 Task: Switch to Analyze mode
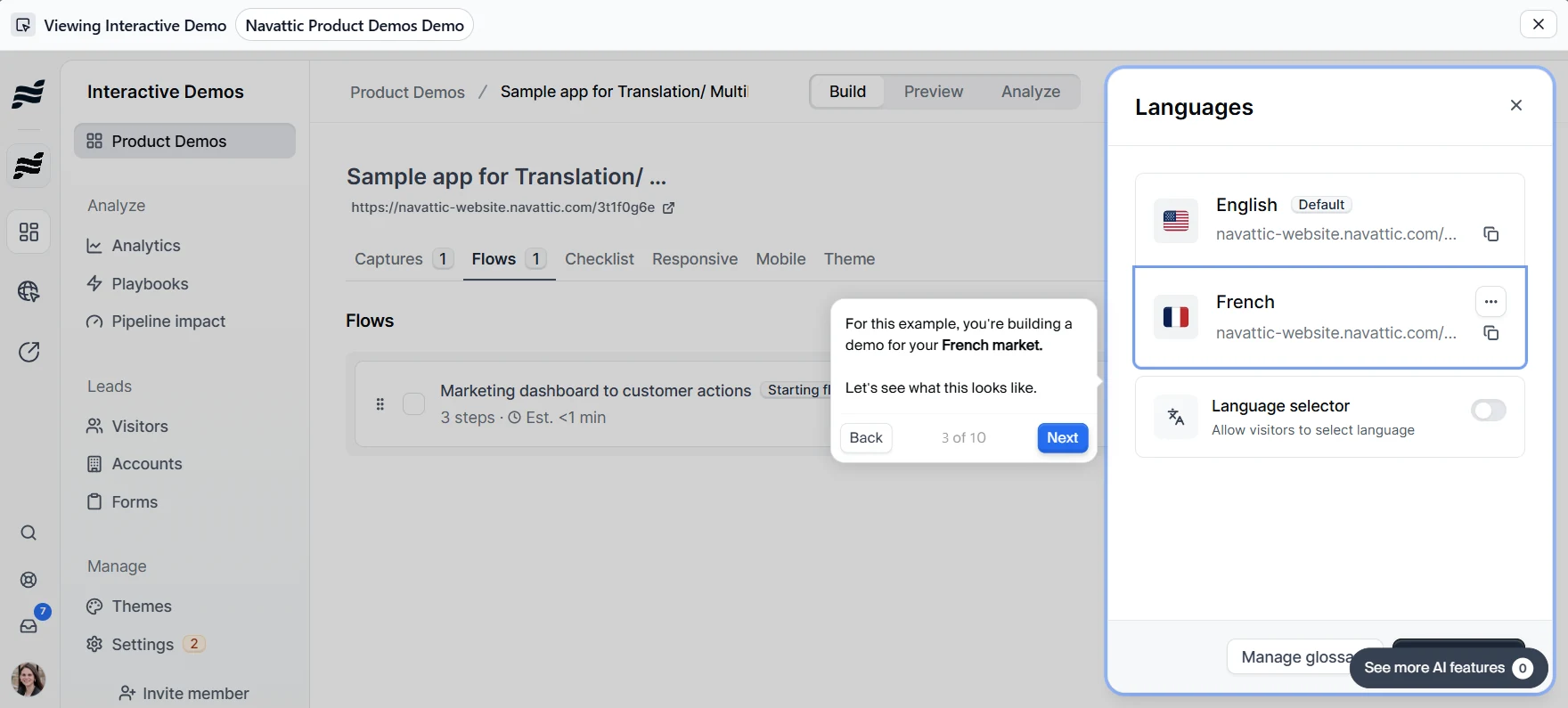click(1030, 92)
